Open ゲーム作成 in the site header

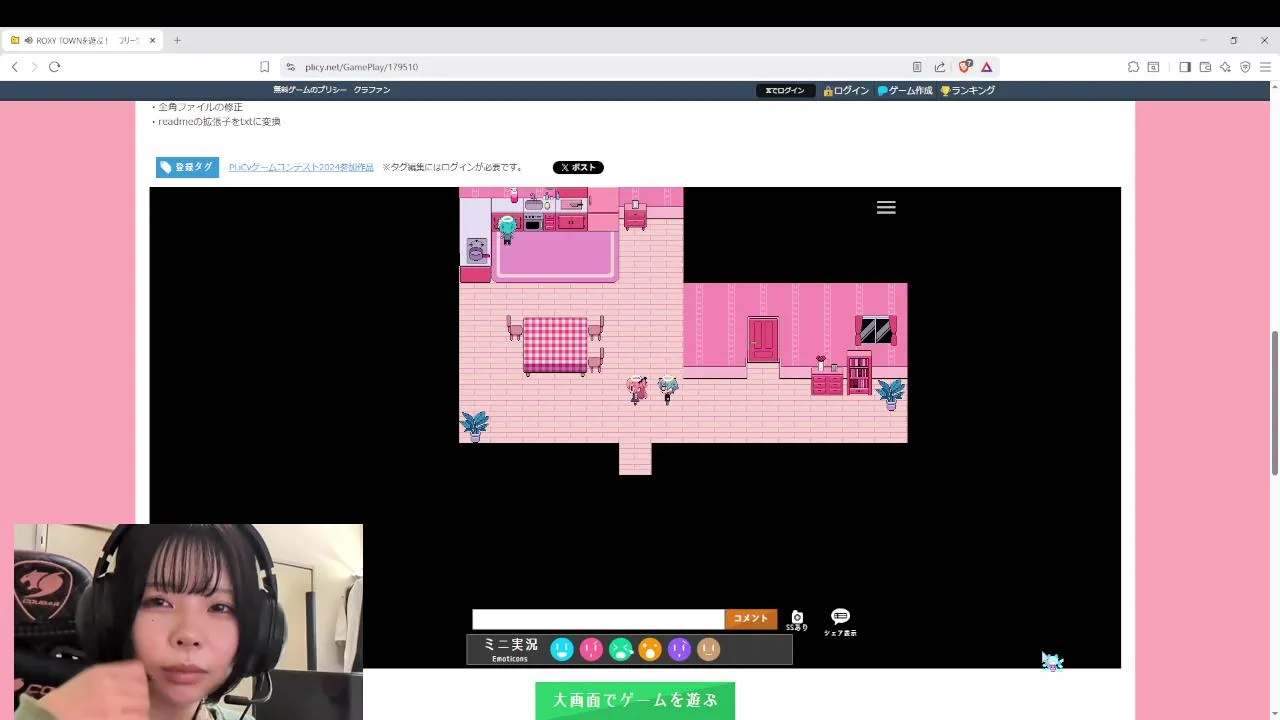(x=905, y=90)
